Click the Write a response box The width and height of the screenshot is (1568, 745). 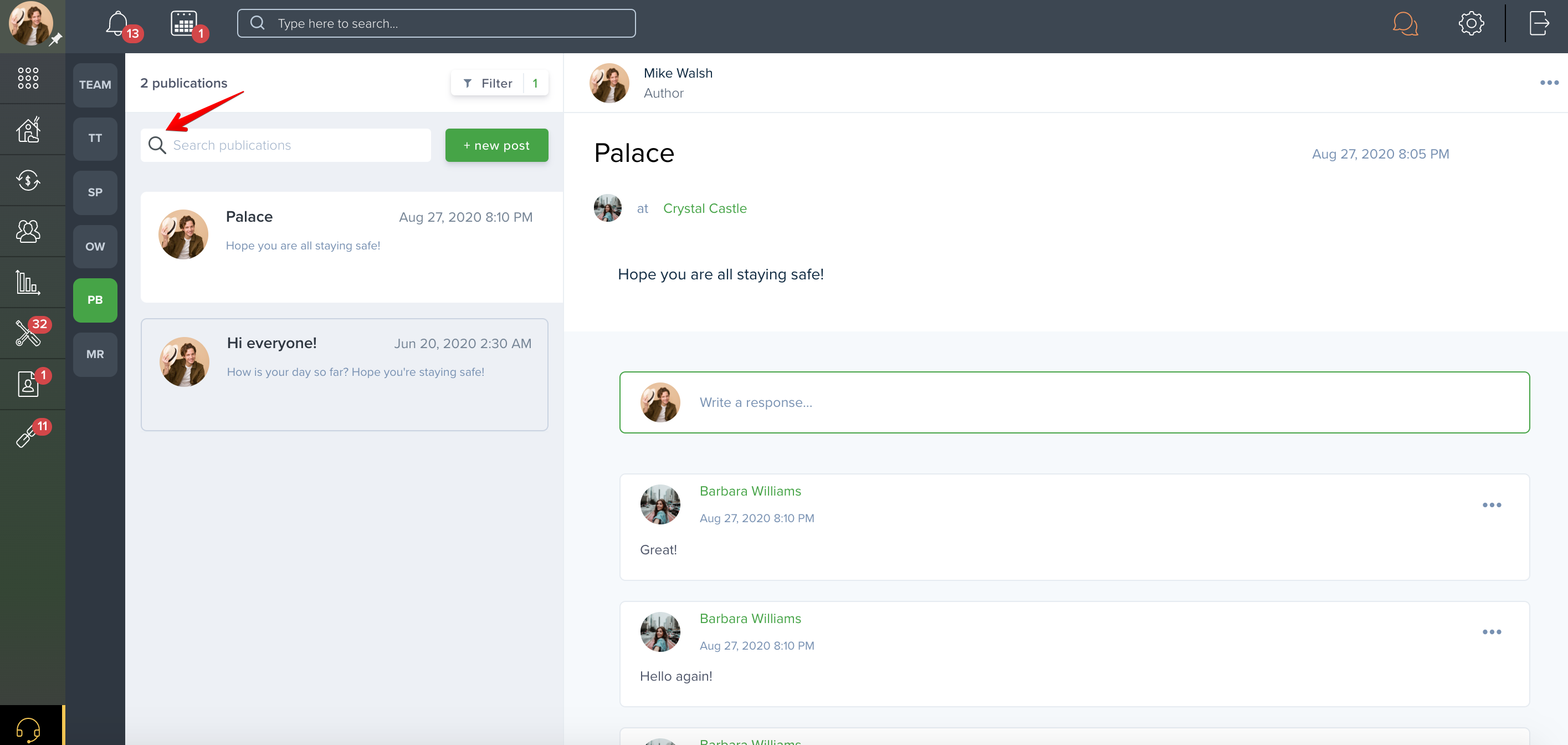1074,402
